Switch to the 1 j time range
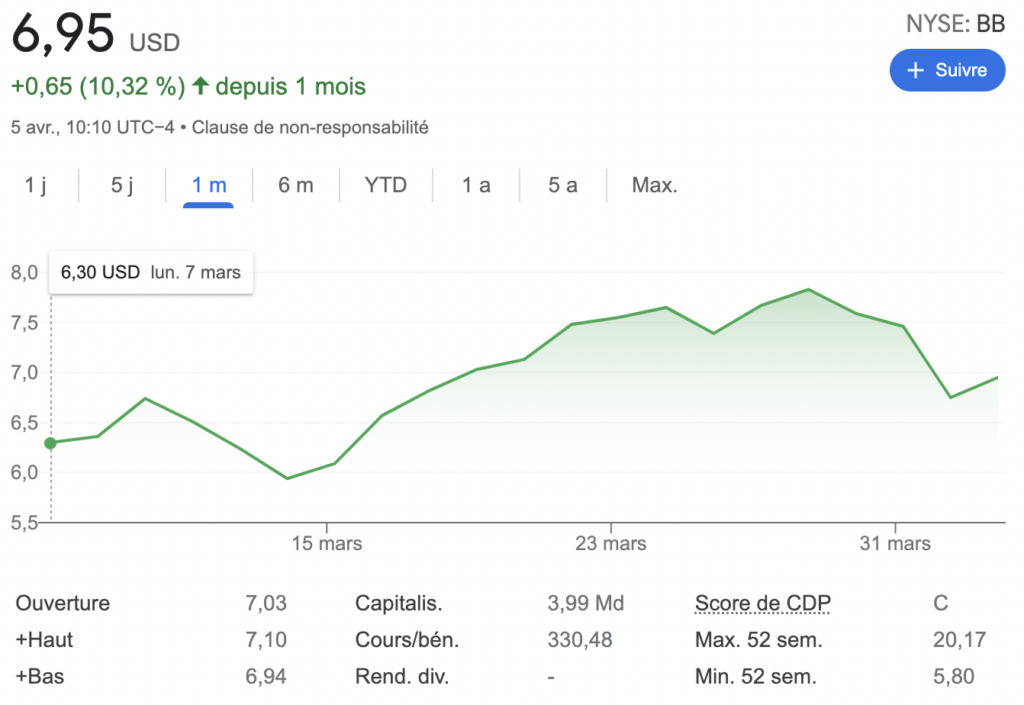Image resolution: width=1024 pixels, height=705 pixels. coord(36,185)
